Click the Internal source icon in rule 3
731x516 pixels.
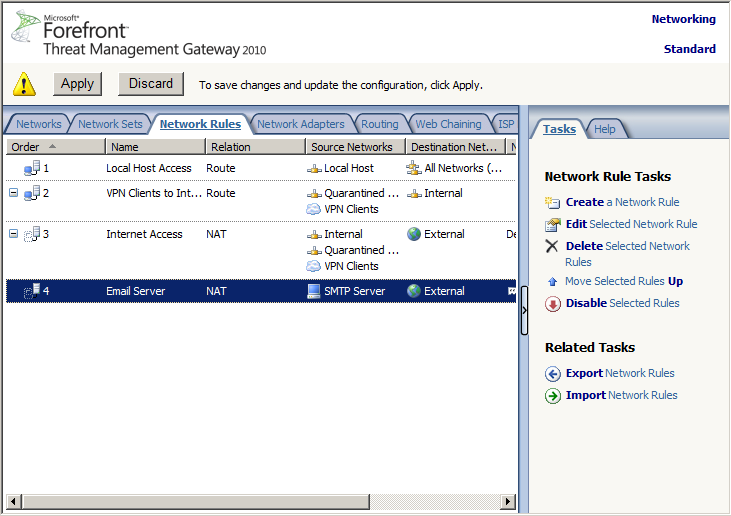[314, 235]
